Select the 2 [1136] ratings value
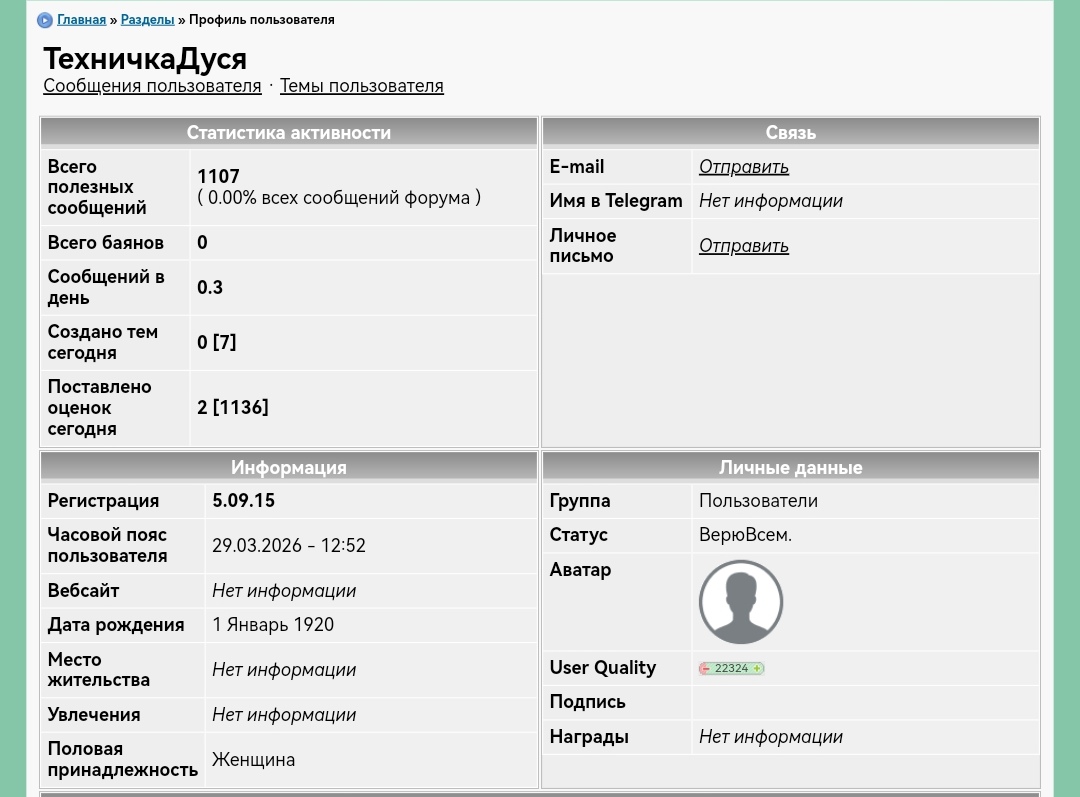This screenshot has width=1080, height=797. pos(233,407)
